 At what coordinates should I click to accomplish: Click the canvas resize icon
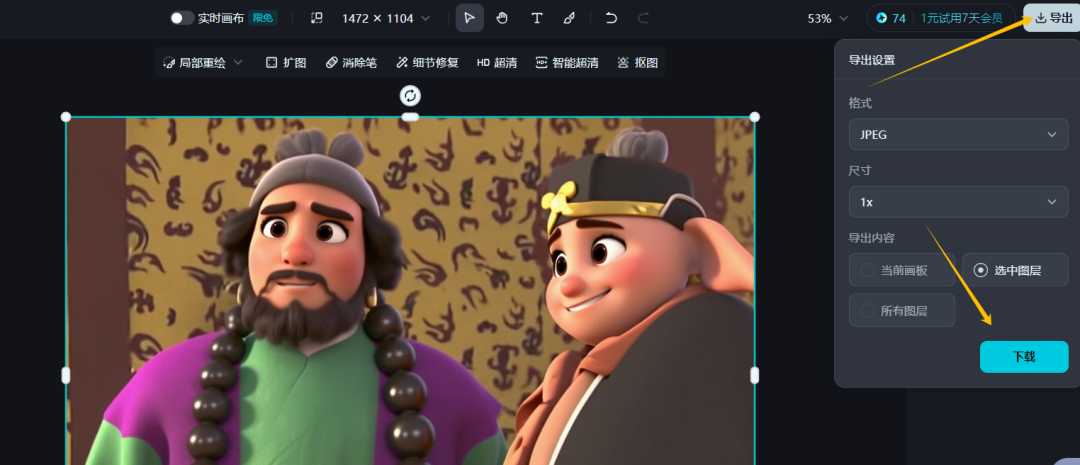(x=317, y=18)
